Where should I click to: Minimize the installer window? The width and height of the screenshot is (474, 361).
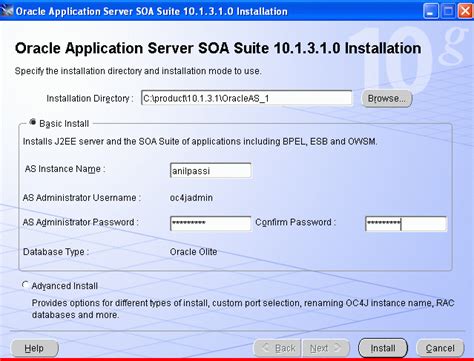click(x=431, y=11)
